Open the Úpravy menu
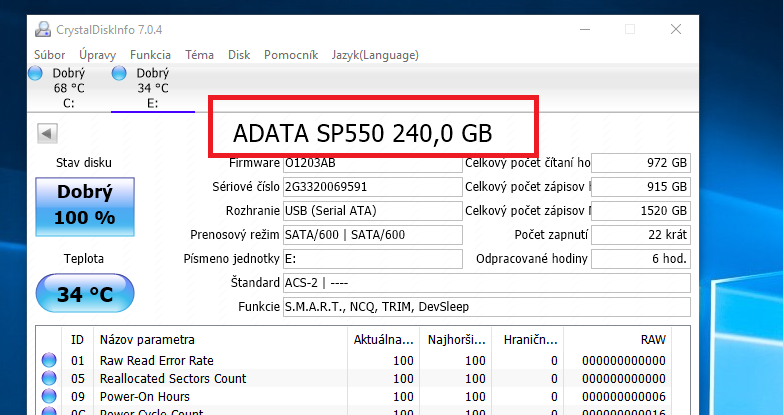 pyautogui.click(x=97, y=55)
